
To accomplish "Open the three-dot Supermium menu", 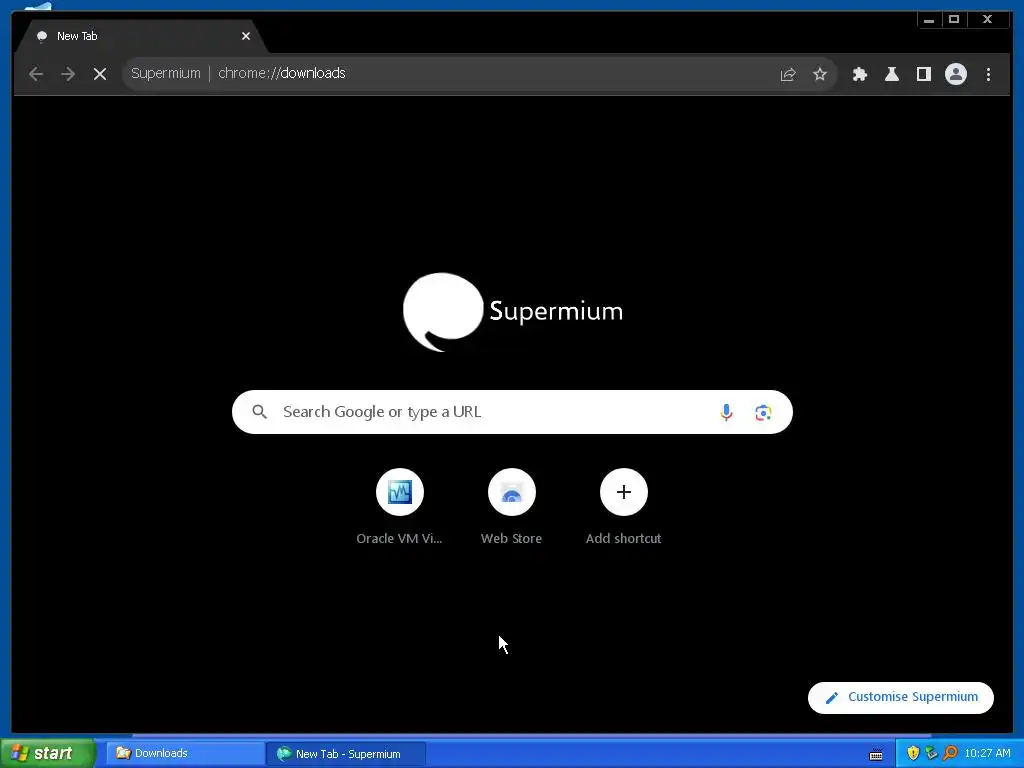I will (x=988, y=74).
